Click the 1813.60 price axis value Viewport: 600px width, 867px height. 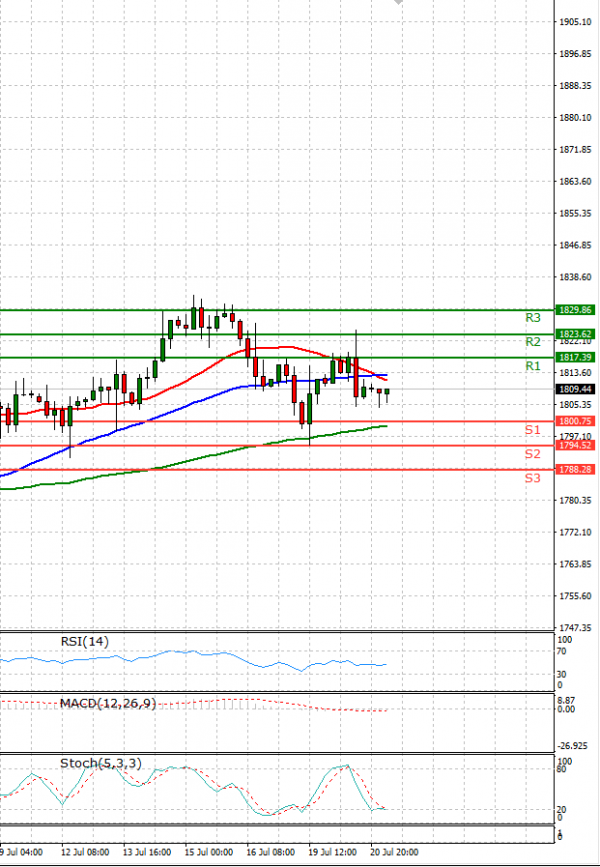pos(576,373)
